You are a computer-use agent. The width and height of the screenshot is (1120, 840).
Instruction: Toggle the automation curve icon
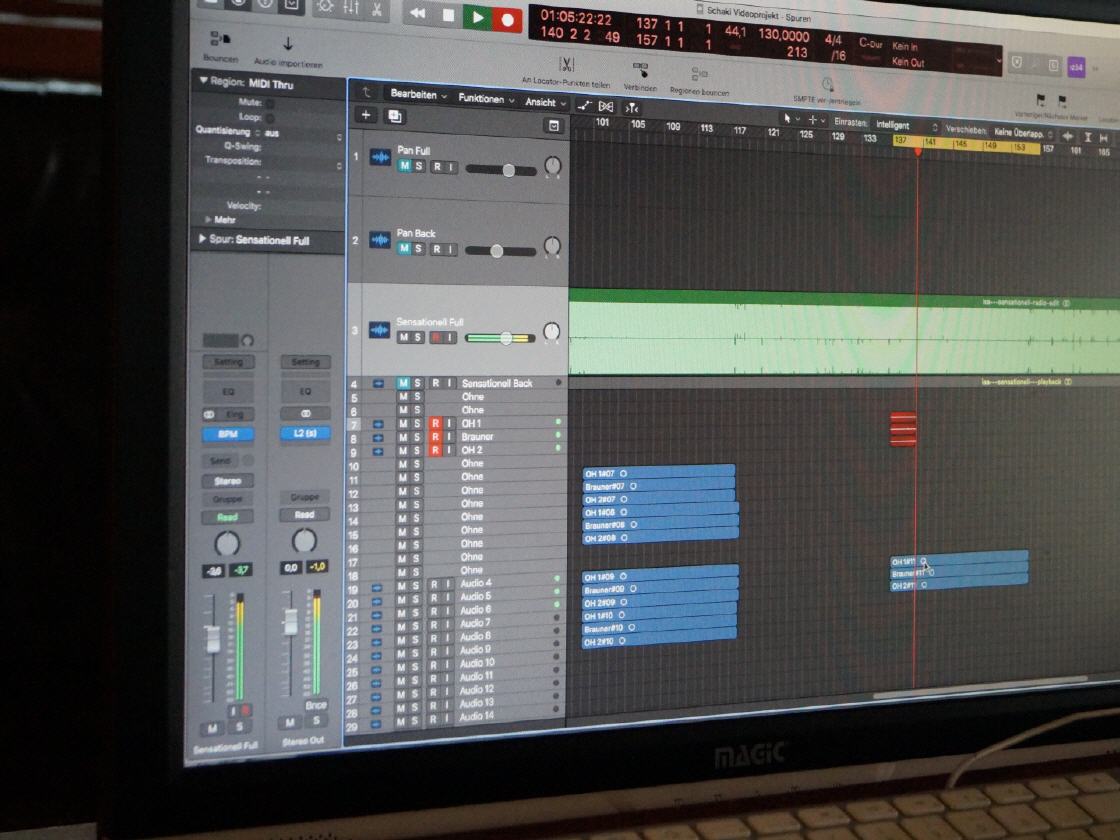tap(584, 106)
